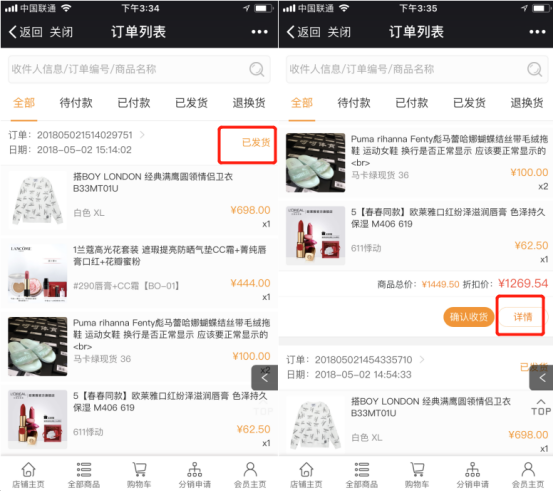Focus the left screen order search field

pos(139,69)
